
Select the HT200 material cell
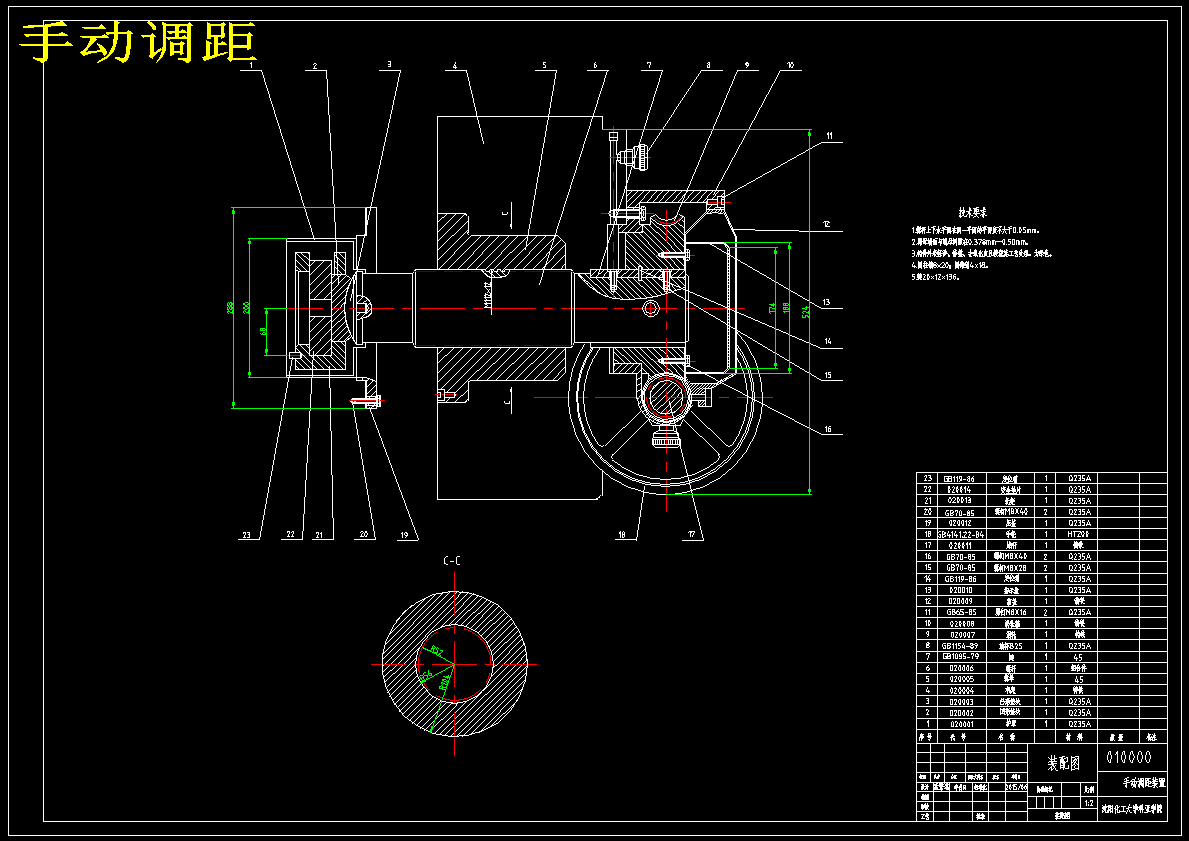pos(1078,535)
